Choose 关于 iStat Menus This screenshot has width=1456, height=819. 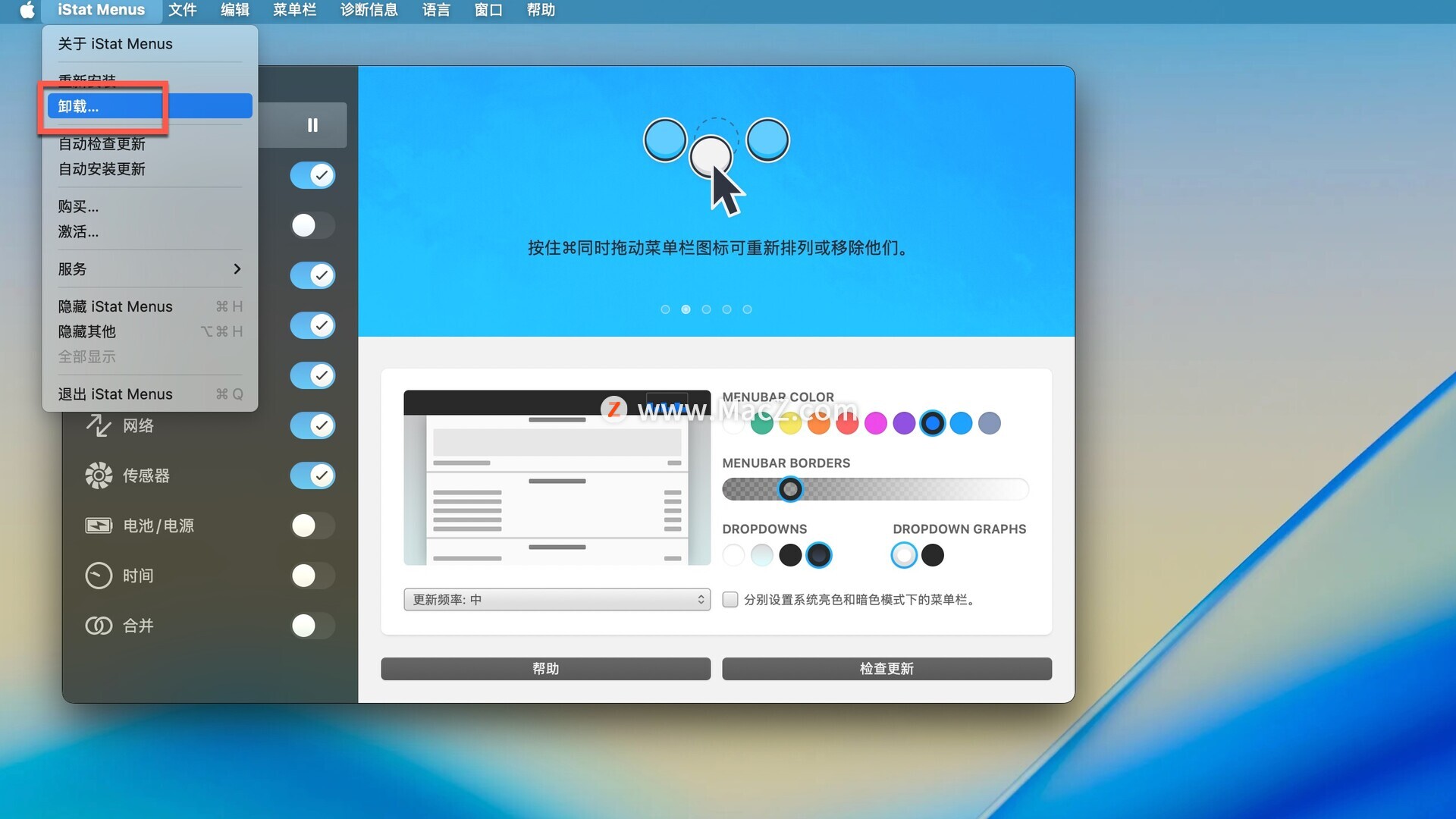click(x=149, y=44)
